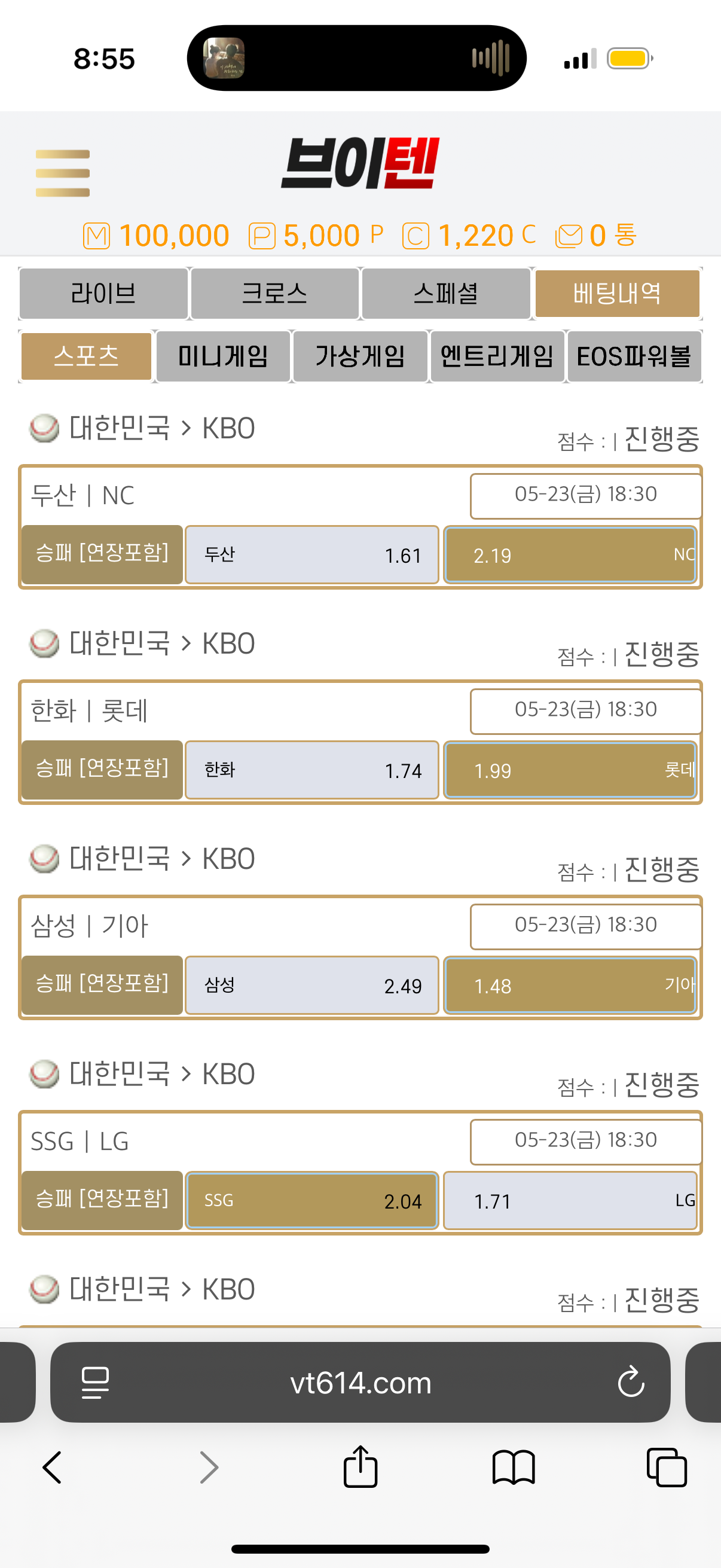Switch to the 라이브 tab
This screenshot has height=1568, width=721.
pyautogui.click(x=103, y=294)
